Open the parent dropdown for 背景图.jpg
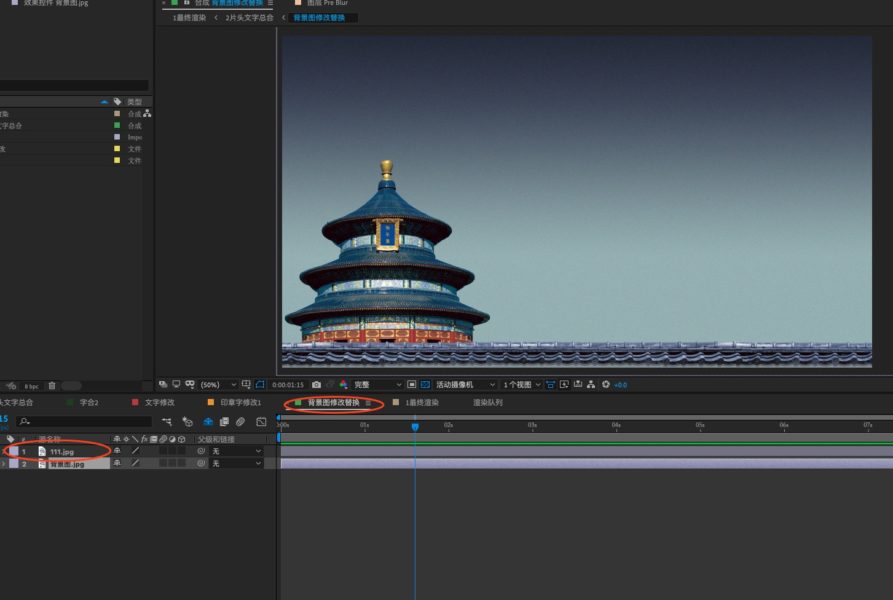The height and width of the screenshot is (600, 893). pos(236,463)
